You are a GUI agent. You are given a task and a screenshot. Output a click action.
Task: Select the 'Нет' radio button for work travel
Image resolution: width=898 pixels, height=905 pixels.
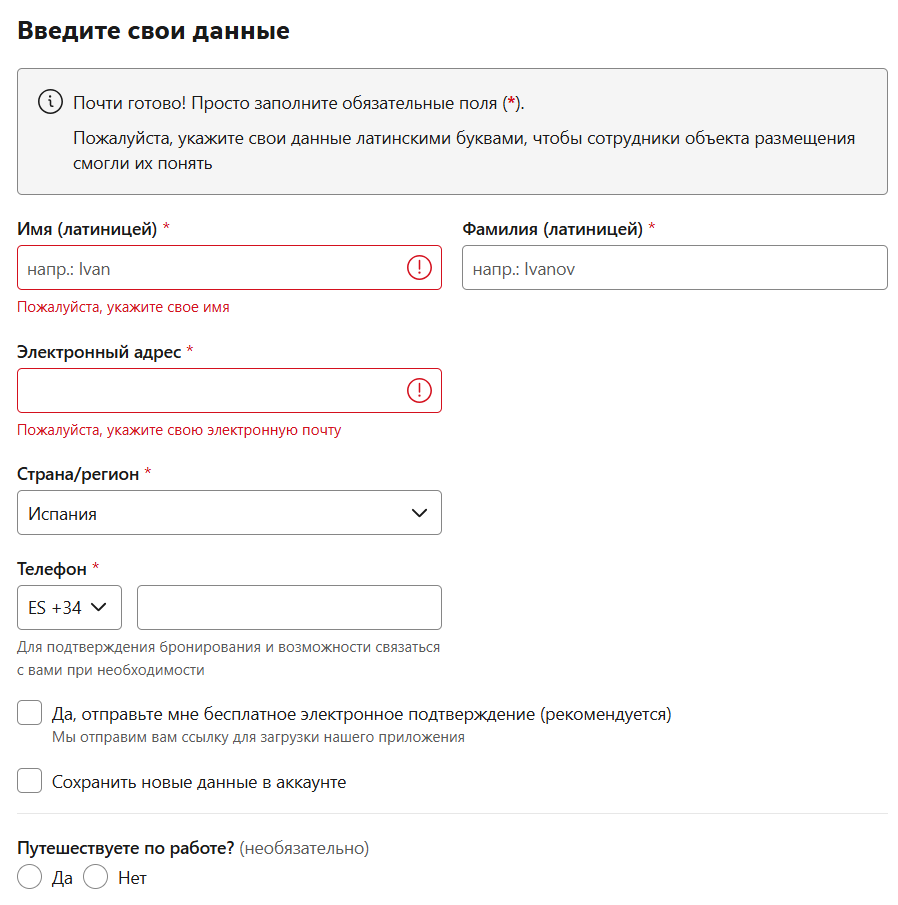tap(96, 878)
